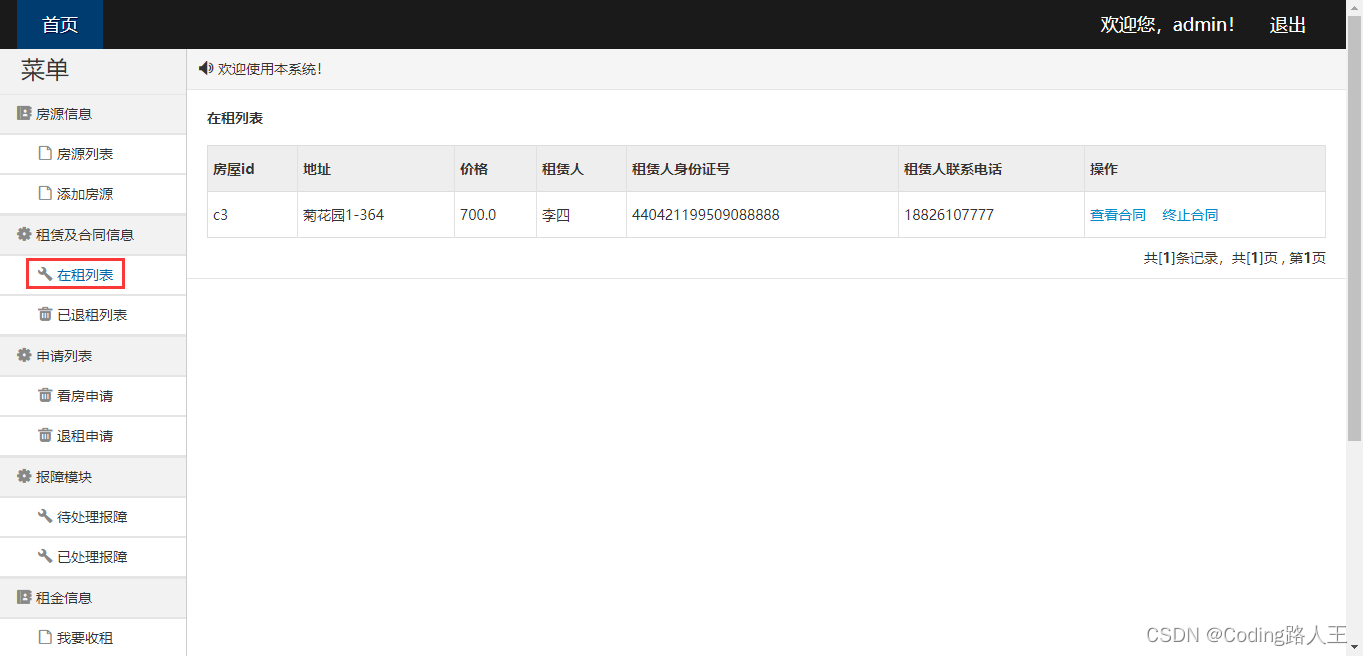Click the wrench icon next to 待处理报障
Viewport: 1363px width, 656px height.
pos(44,516)
